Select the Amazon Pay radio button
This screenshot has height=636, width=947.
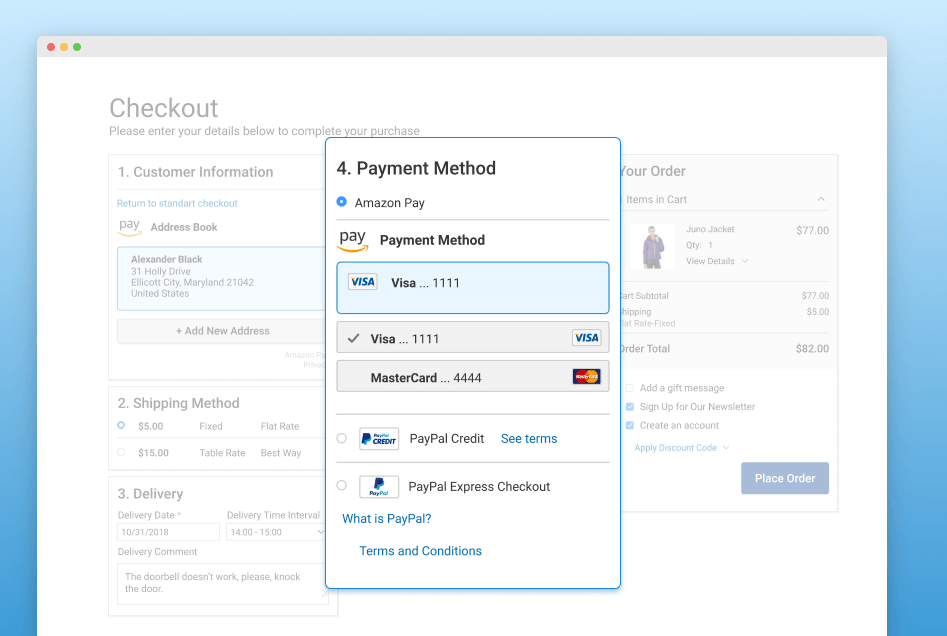342,202
